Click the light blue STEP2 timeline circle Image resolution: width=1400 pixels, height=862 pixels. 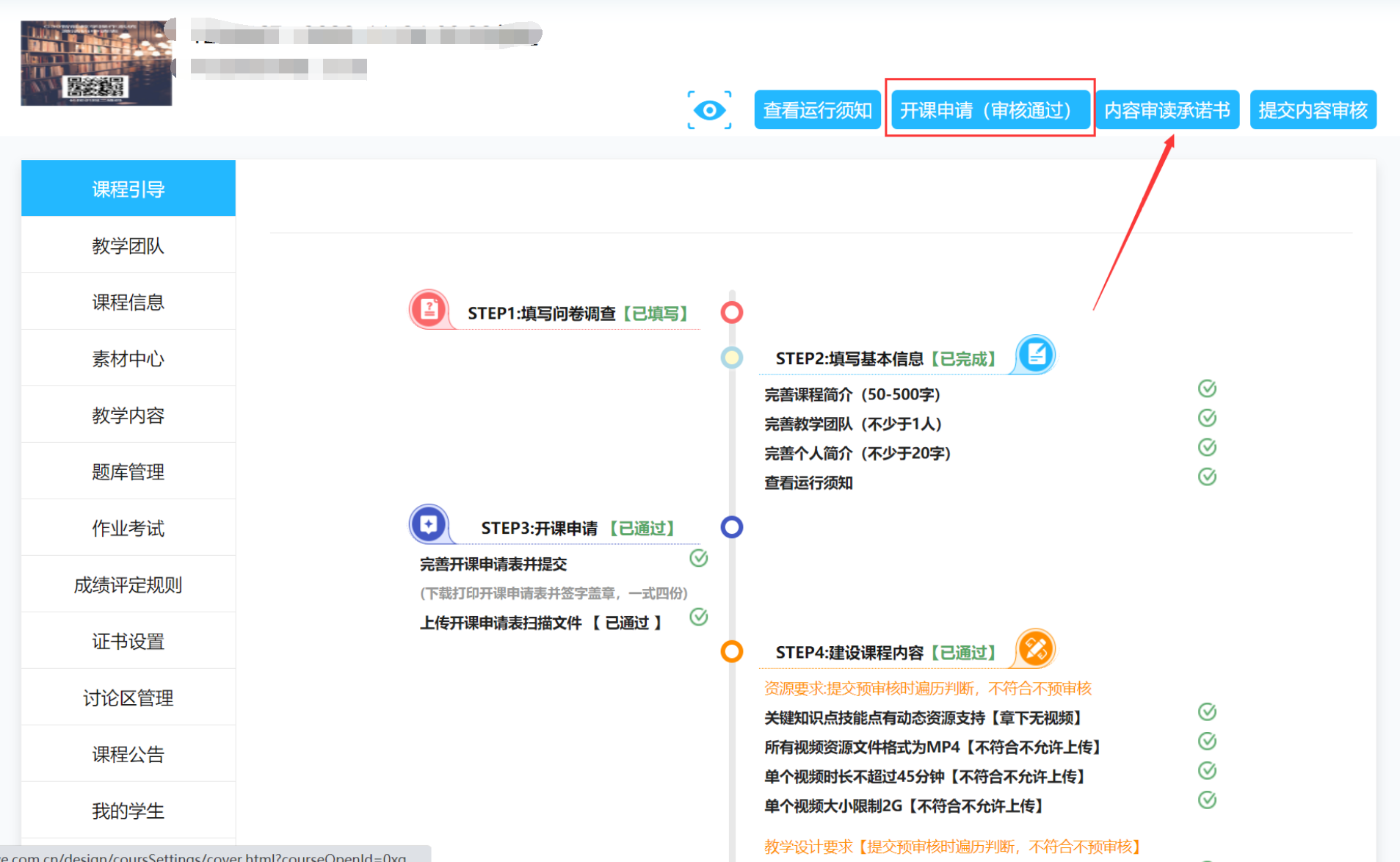coord(732,358)
